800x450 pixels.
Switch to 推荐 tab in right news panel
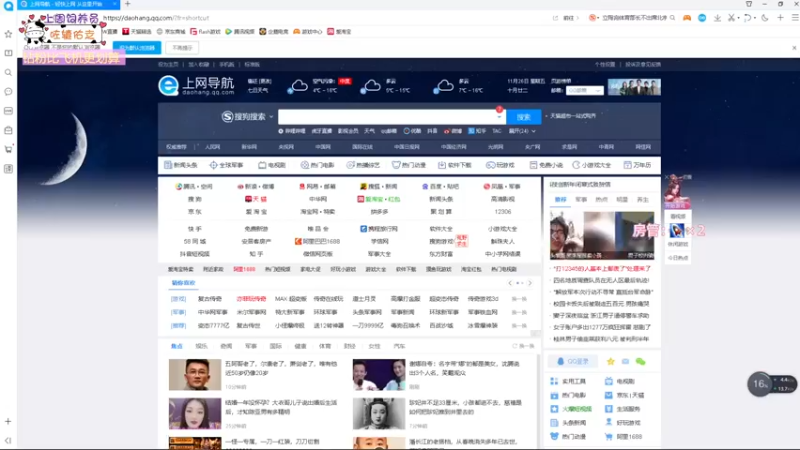click(561, 199)
